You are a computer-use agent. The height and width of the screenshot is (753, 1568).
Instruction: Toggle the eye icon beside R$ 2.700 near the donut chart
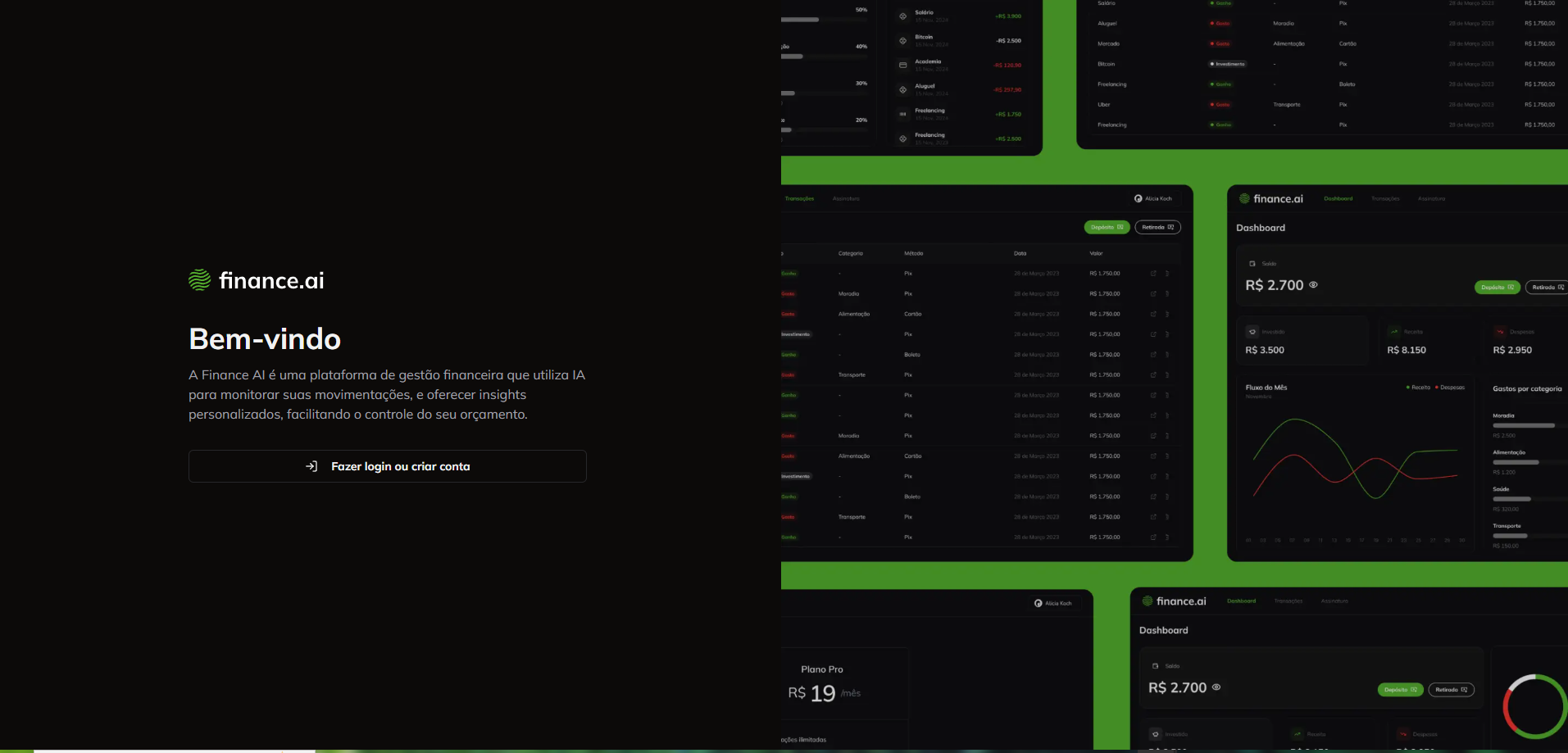point(1216,687)
